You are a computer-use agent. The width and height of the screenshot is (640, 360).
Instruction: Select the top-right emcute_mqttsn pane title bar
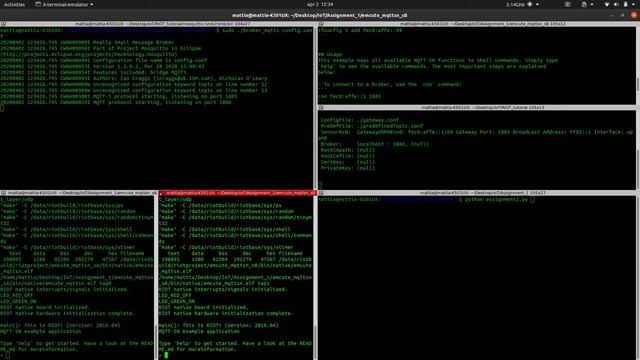coord(478,24)
